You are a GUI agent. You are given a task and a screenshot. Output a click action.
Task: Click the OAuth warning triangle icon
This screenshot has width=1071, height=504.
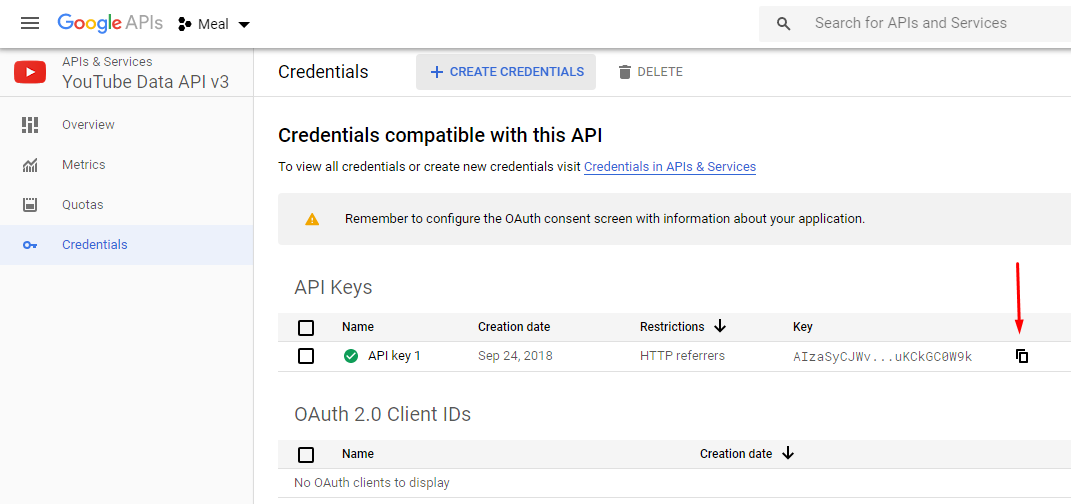[x=311, y=219]
